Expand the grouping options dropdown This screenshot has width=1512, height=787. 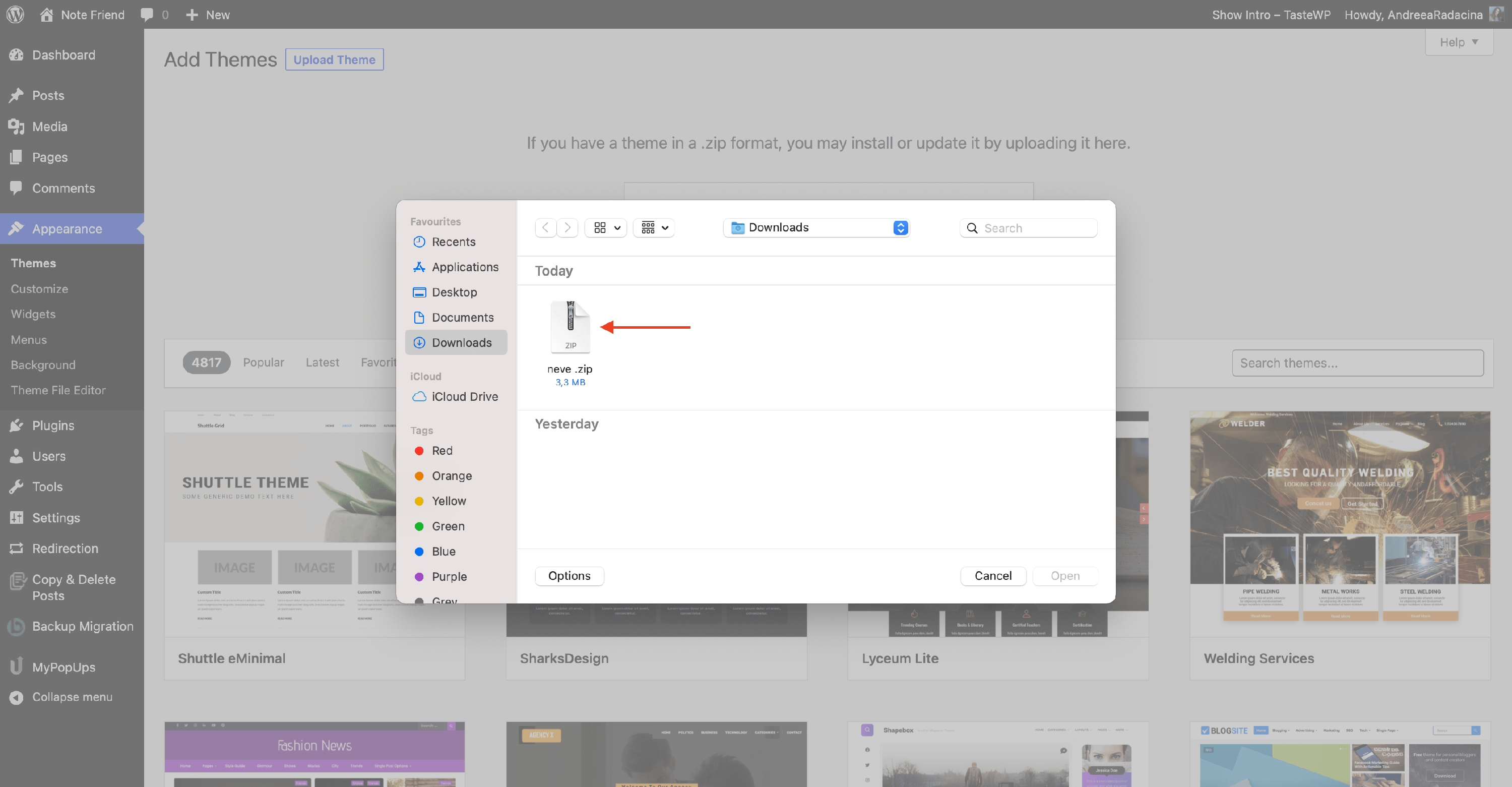point(654,228)
